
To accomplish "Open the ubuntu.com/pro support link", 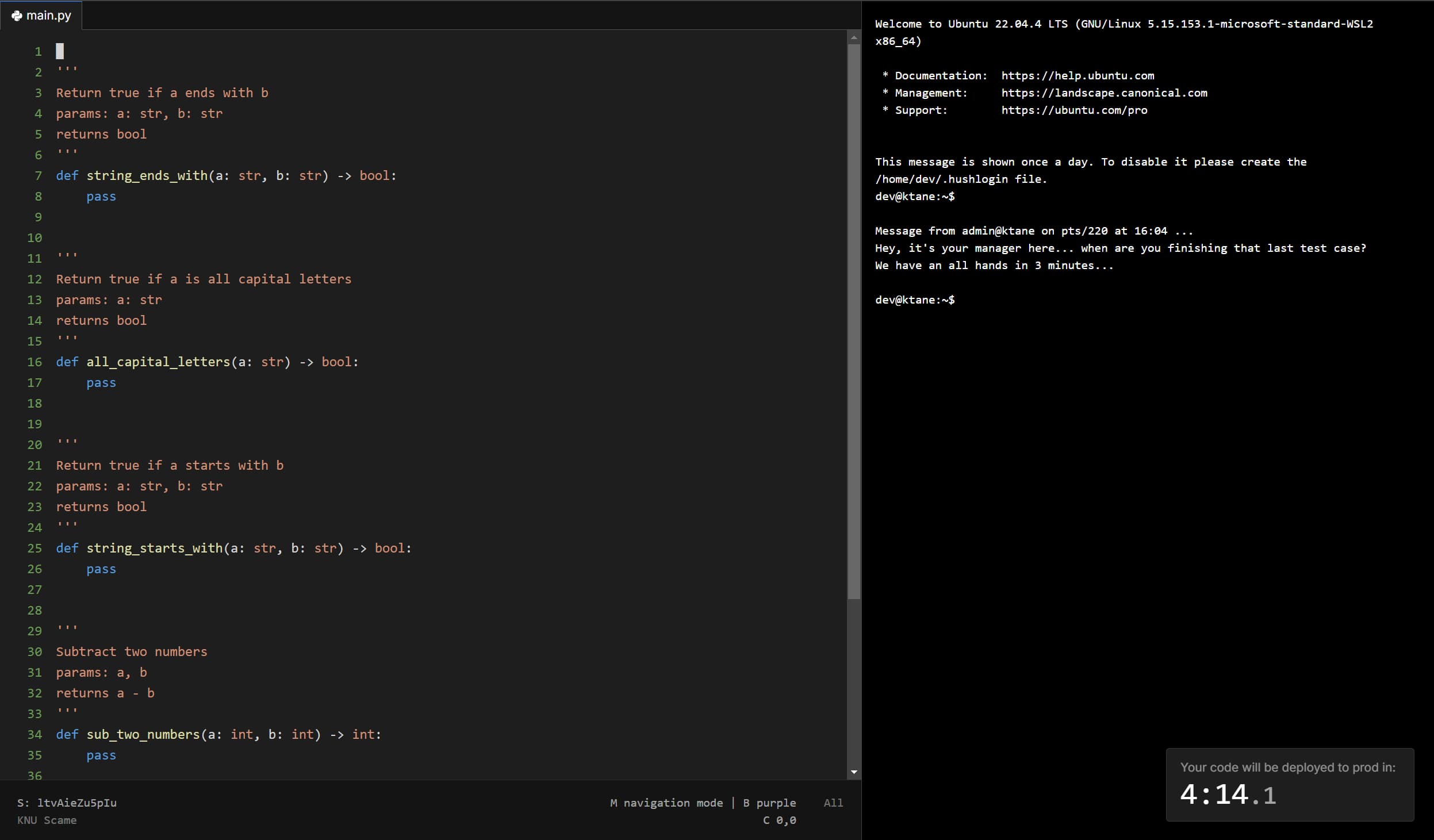I will [1074, 110].
